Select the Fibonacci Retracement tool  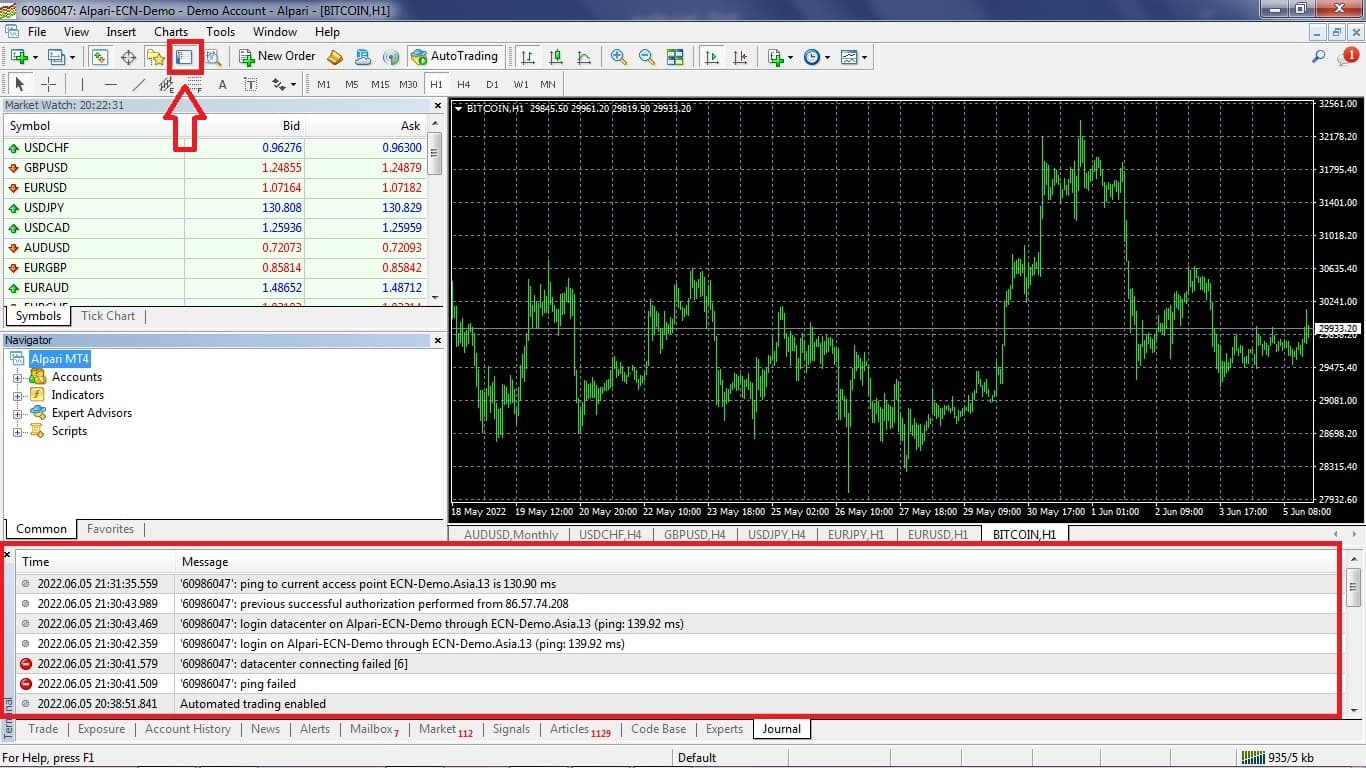(194, 84)
